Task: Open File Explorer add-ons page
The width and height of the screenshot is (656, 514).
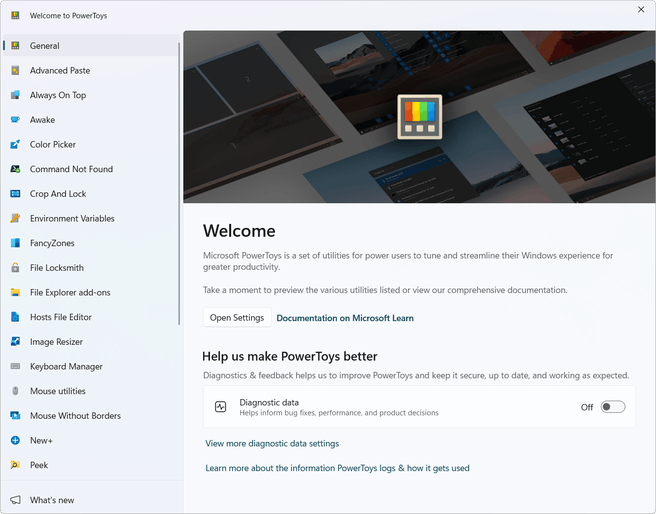Action: 91,292
